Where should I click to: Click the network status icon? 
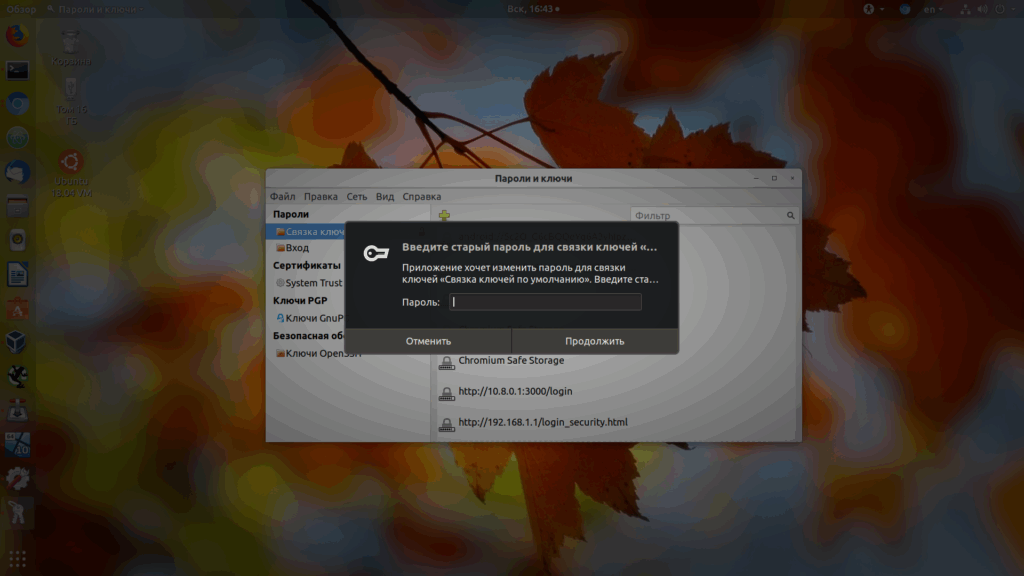point(965,9)
